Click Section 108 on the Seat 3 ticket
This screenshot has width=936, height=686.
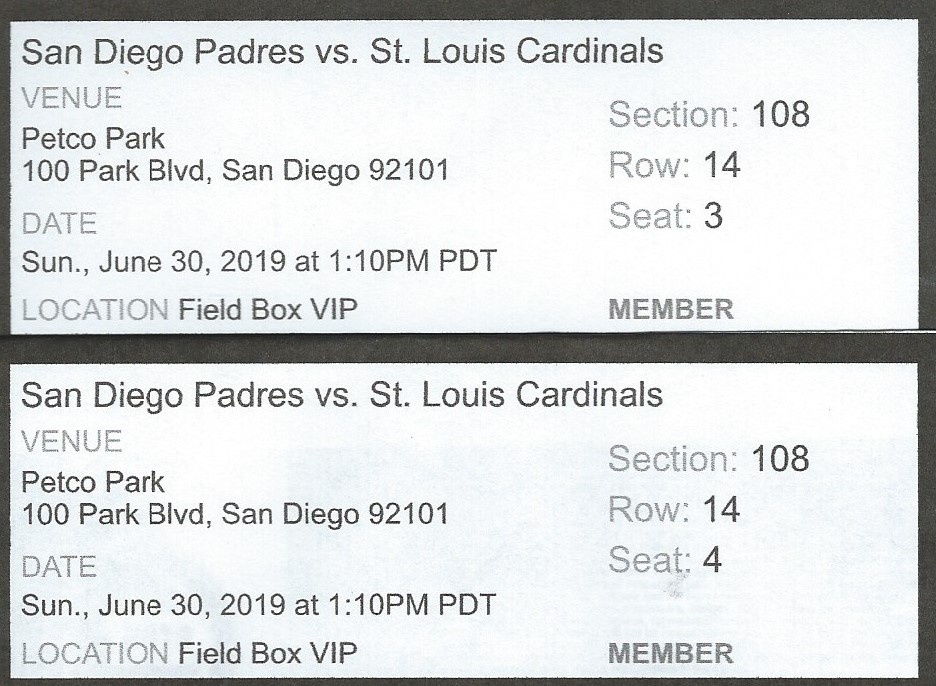click(x=708, y=115)
